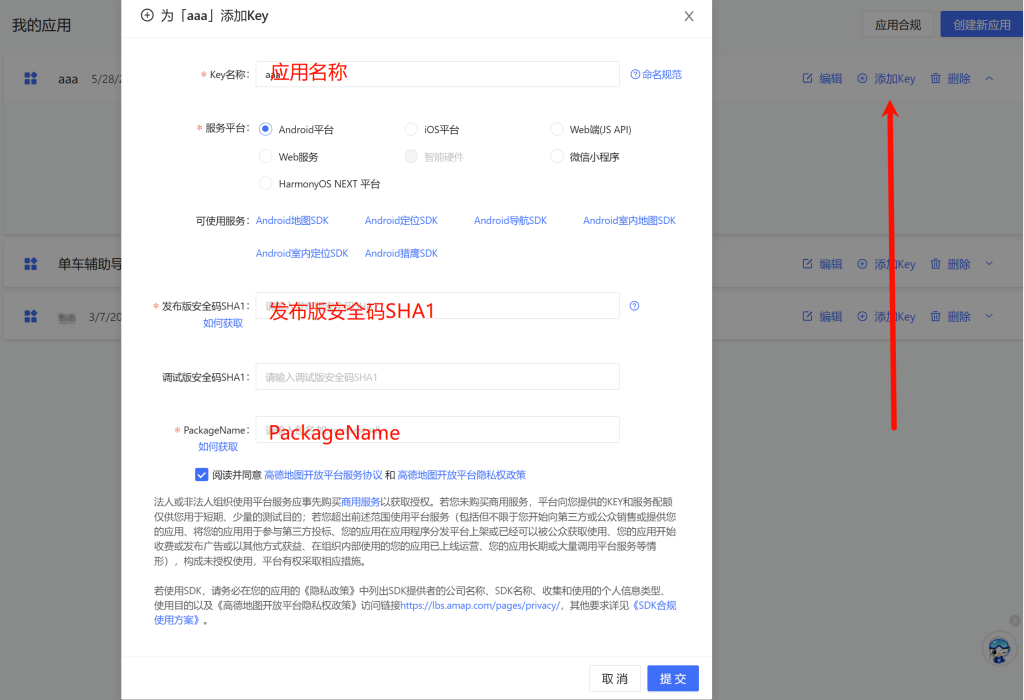
Task: Click 添加Key plus icon in aaa row
Action: coord(862,79)
